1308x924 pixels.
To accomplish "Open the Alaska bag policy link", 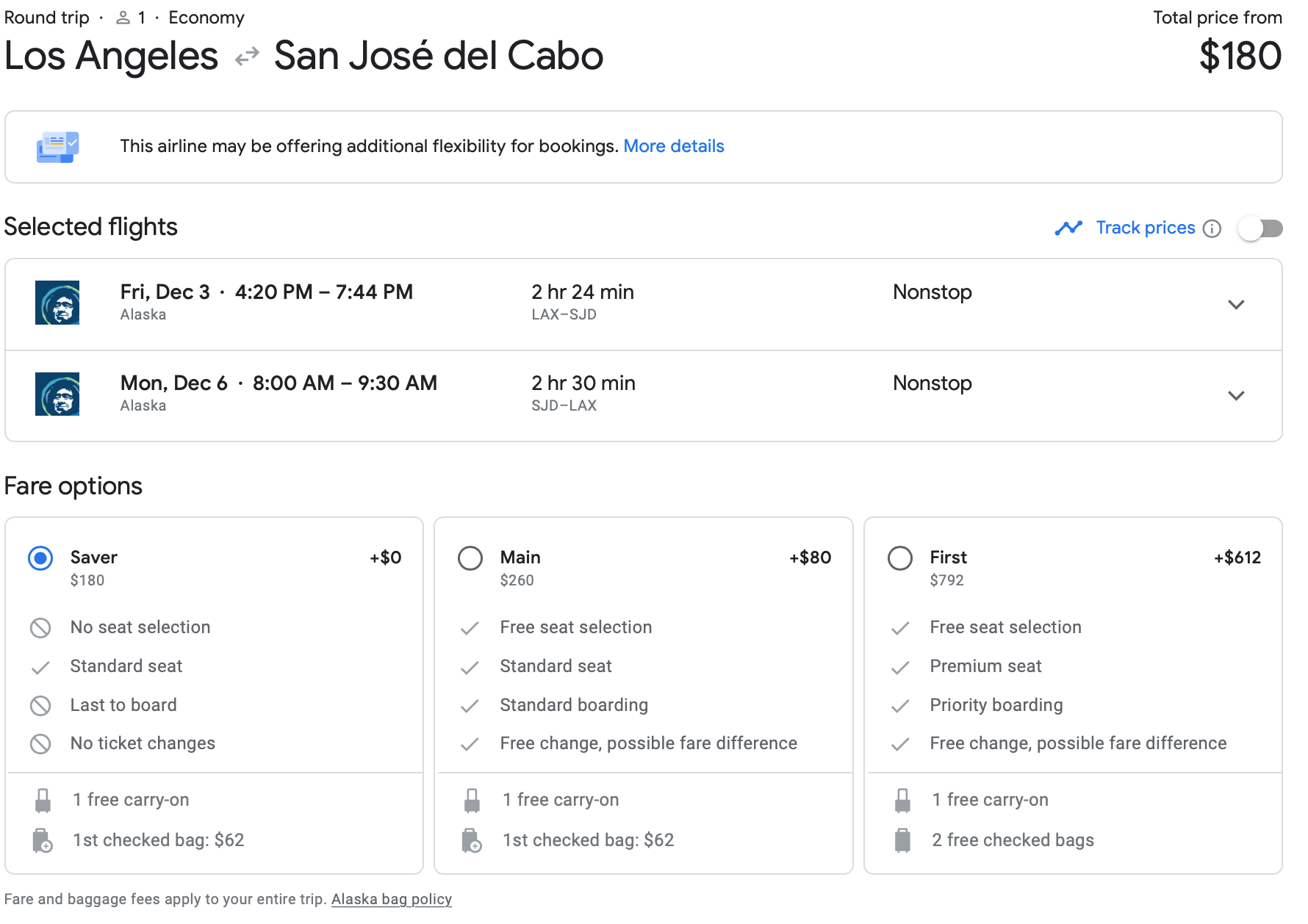I will (391, 899).
